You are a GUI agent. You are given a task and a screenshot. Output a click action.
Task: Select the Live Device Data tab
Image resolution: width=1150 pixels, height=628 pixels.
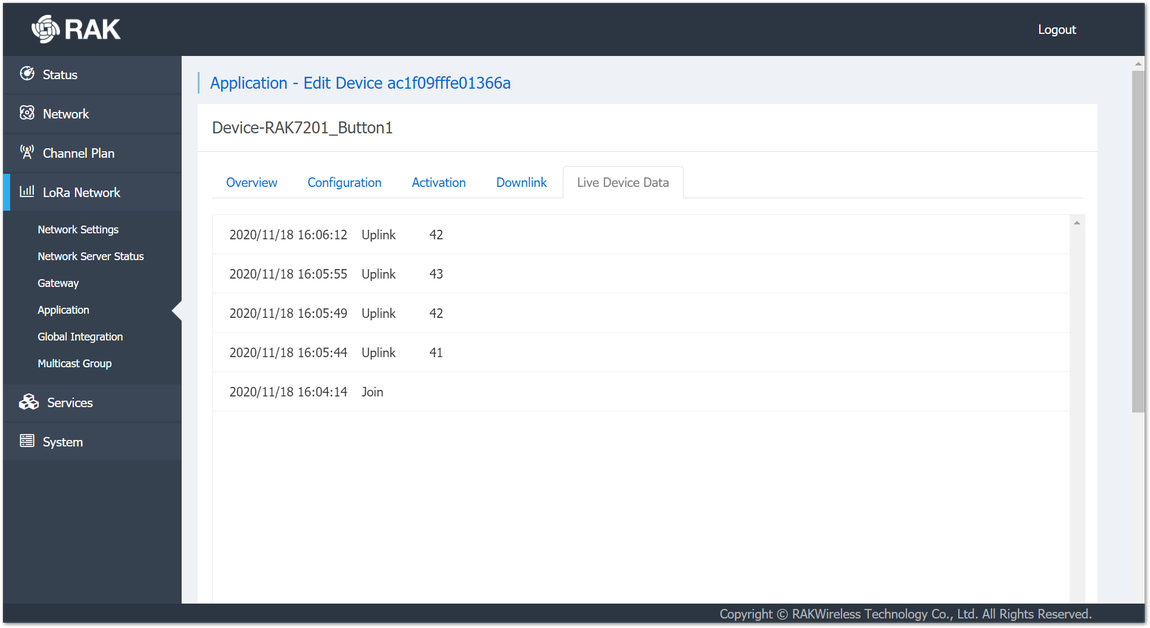coord(623,183)
